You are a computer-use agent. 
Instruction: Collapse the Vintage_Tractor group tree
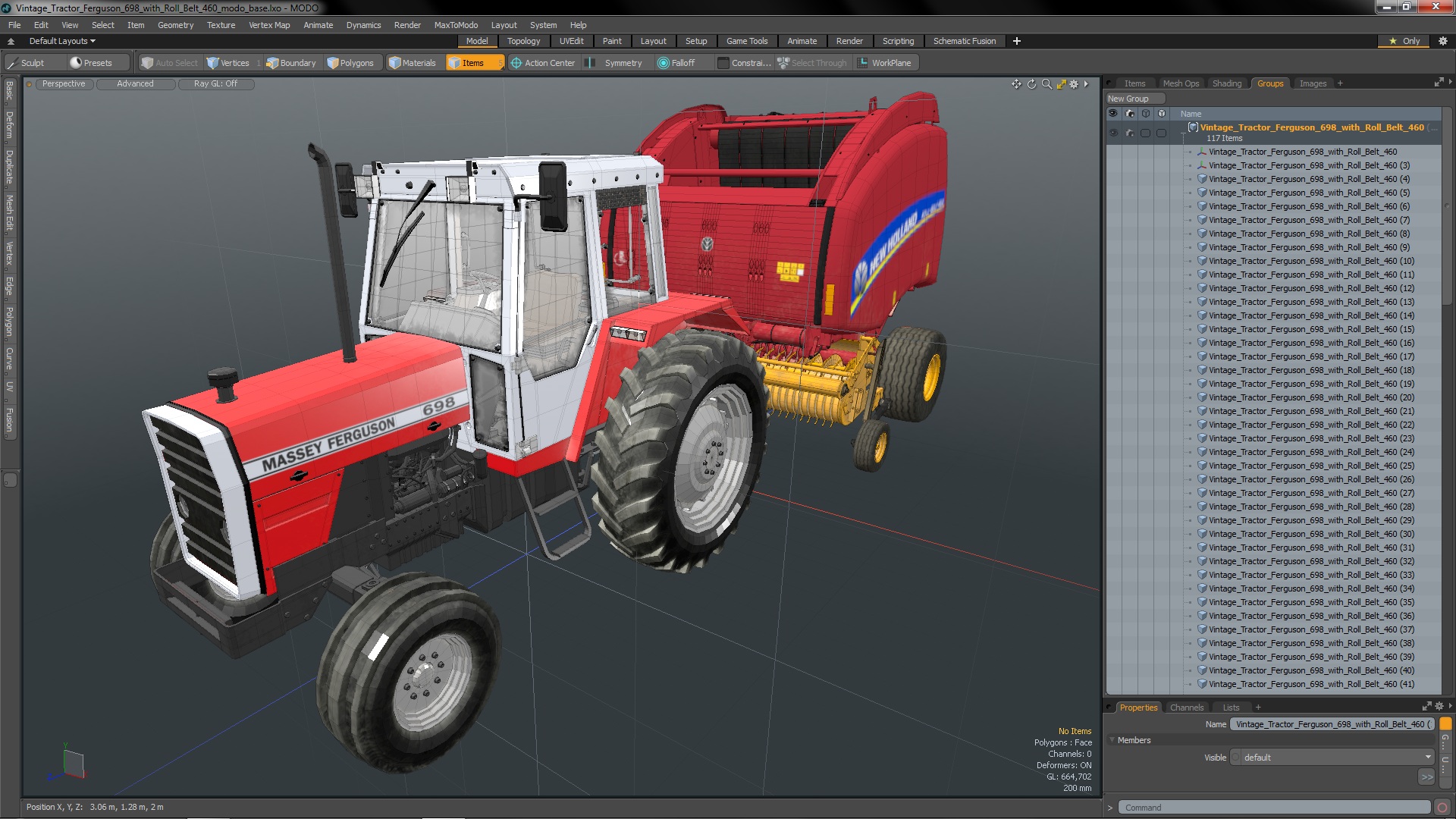click(x=1182, y=133)
